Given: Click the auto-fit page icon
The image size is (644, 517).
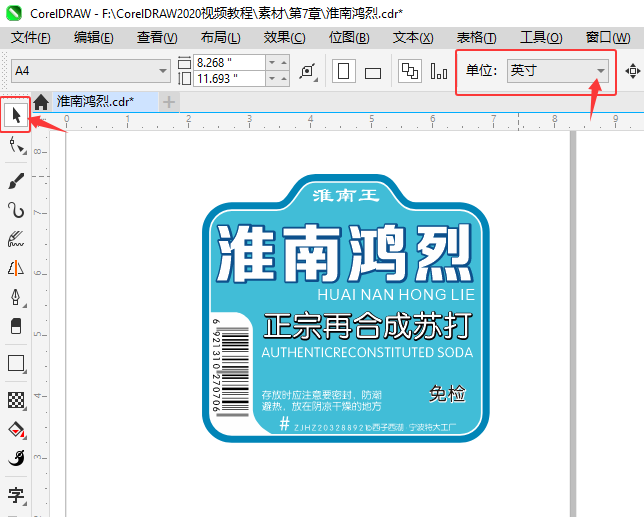Looking at the screenshot, I should (x=308, y=71).
